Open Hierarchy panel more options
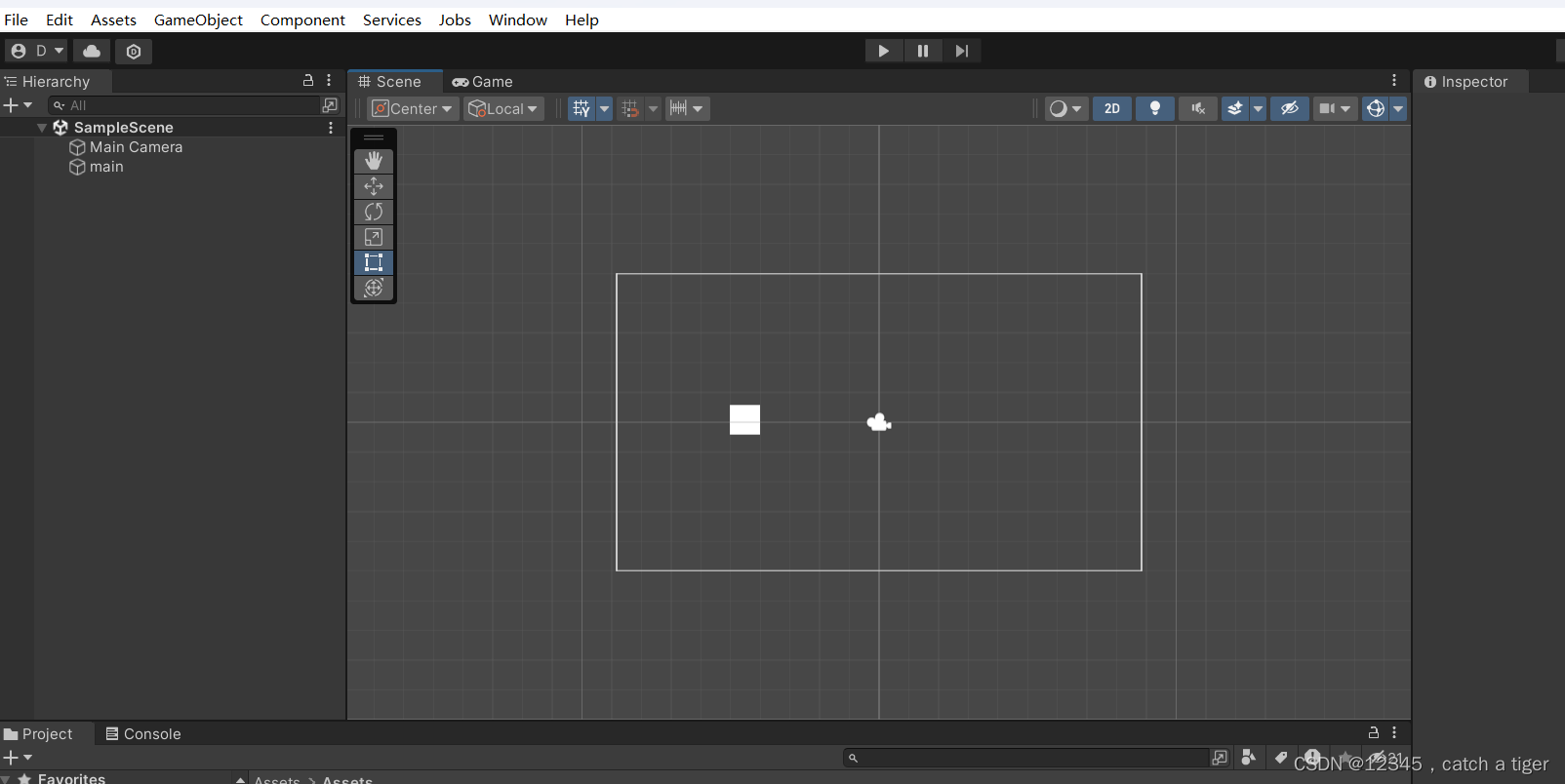Screen dimensions: 1565x784 click(x=329, y=81)
